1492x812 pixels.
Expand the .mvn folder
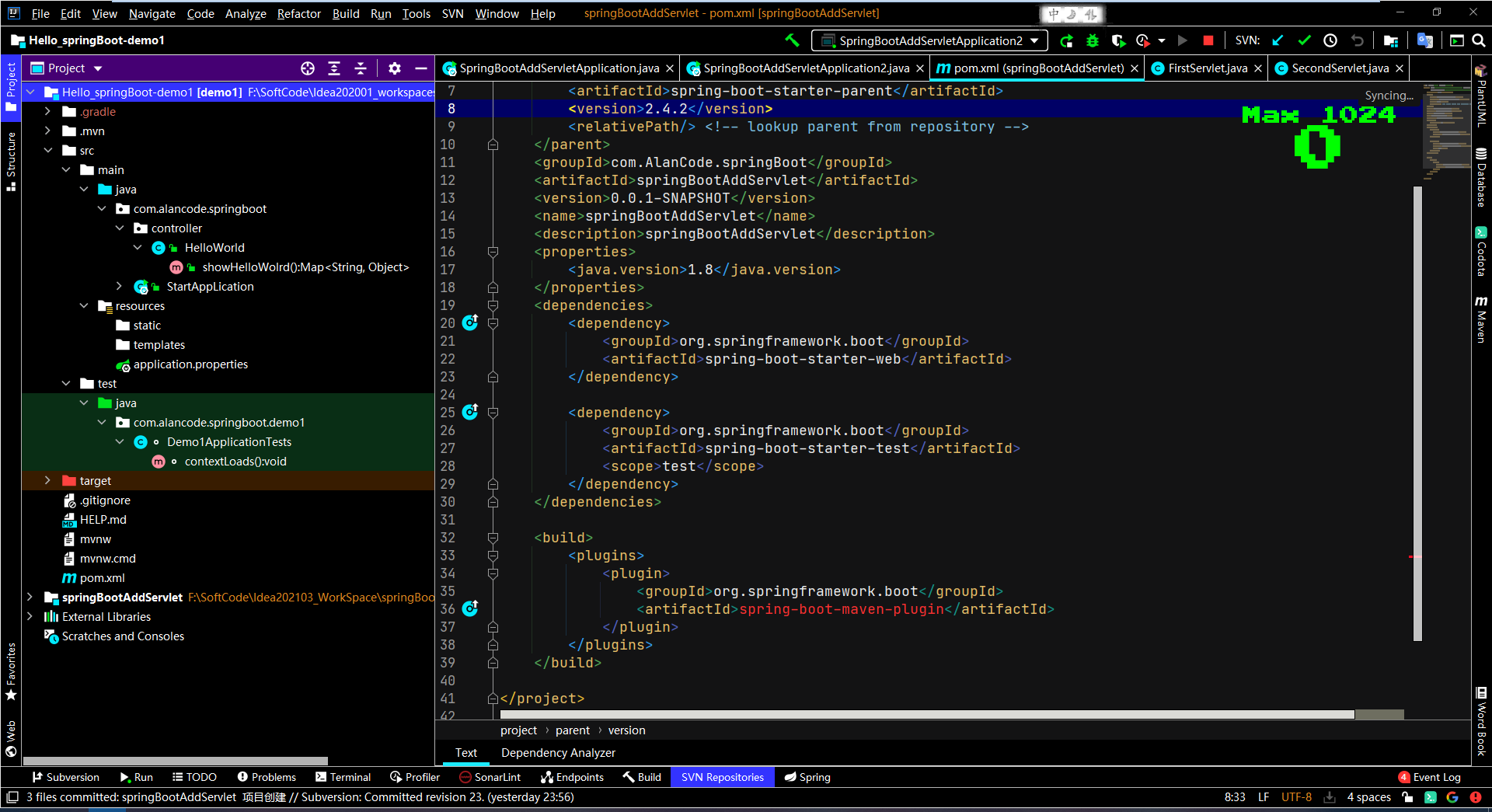[x=47, y=131]
